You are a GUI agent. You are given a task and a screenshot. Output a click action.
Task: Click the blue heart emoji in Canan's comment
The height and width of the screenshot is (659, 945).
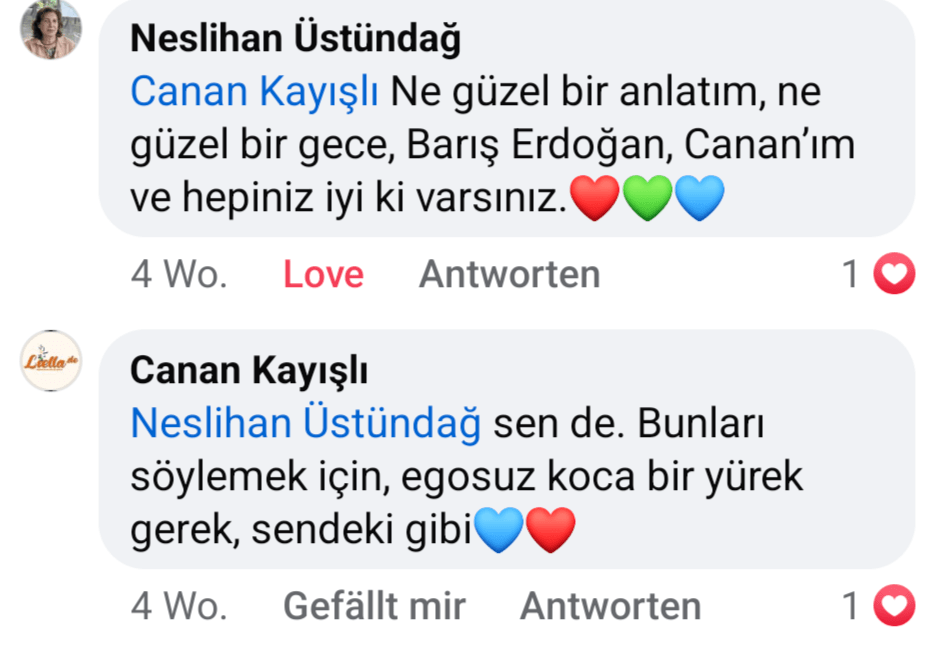499,530
